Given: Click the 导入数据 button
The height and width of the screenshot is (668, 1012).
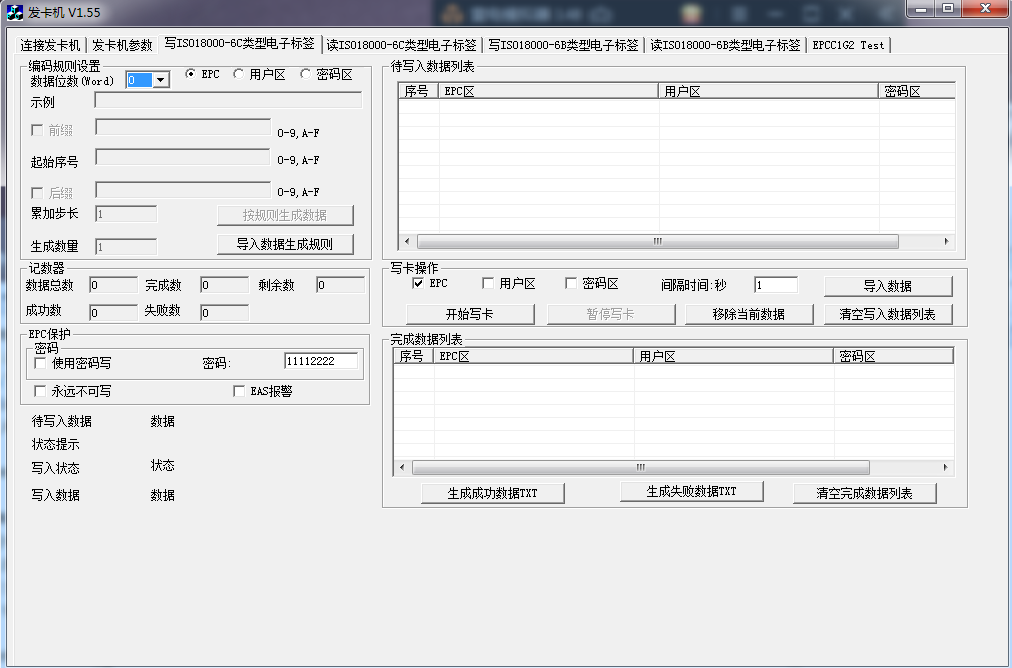Looking at the screenshot, I should point(888,286).
